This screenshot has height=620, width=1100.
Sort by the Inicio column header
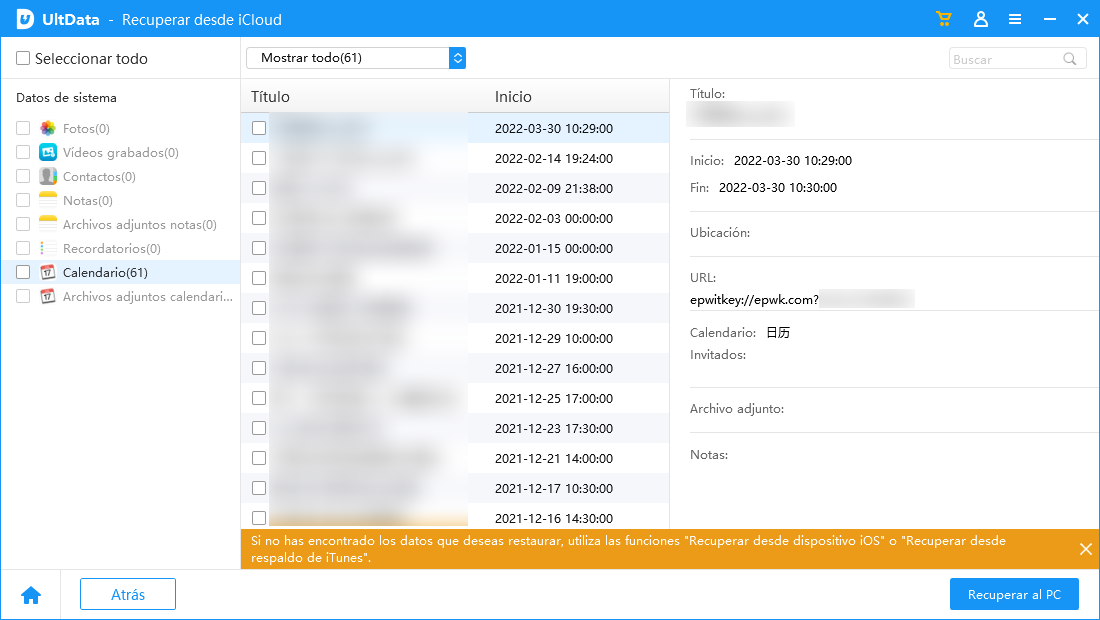(x=513, y=97)
